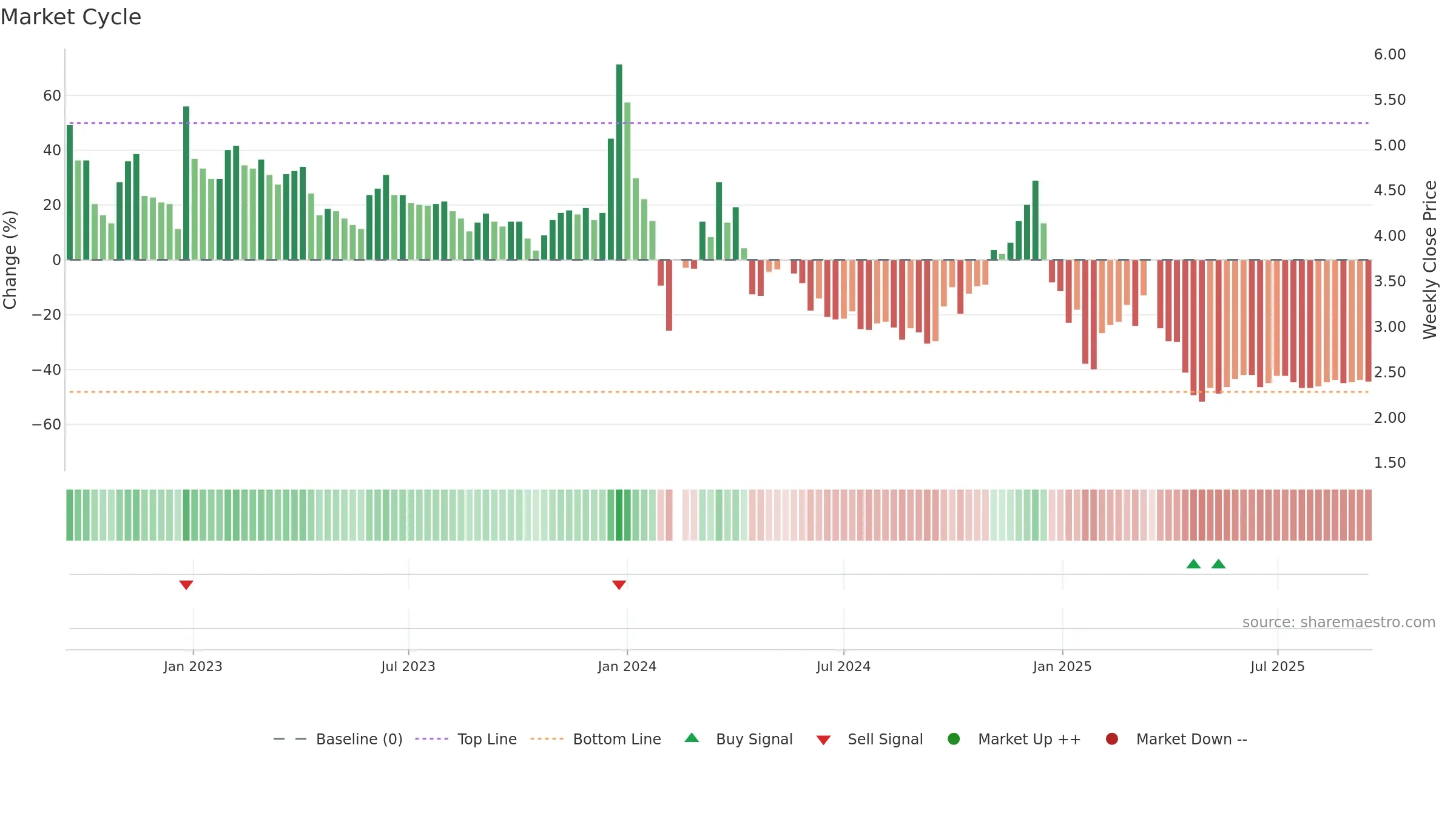Toggle the Market Up ++ legend entry
Screen dimensions: 1456x819
point(1014,739)
